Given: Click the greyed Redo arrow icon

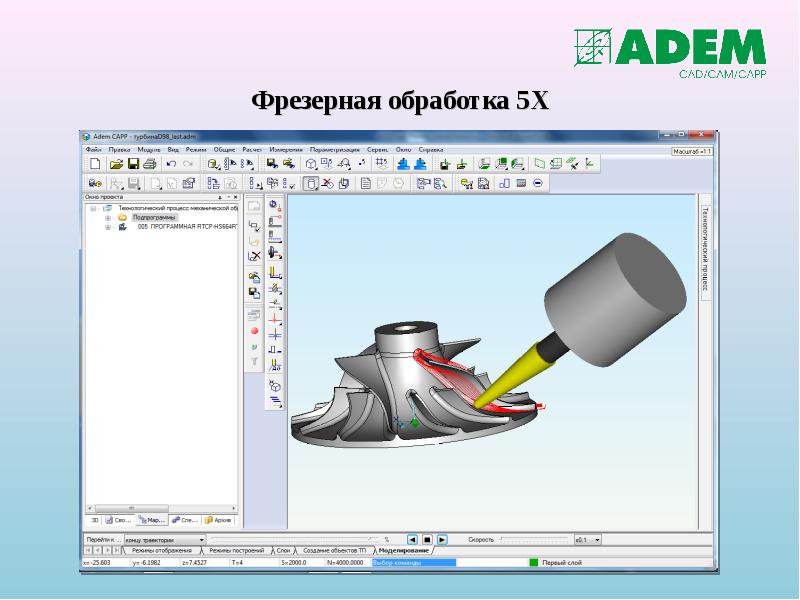Looking at the screenshot, I should pyautogui.click(x=188, y=164).
